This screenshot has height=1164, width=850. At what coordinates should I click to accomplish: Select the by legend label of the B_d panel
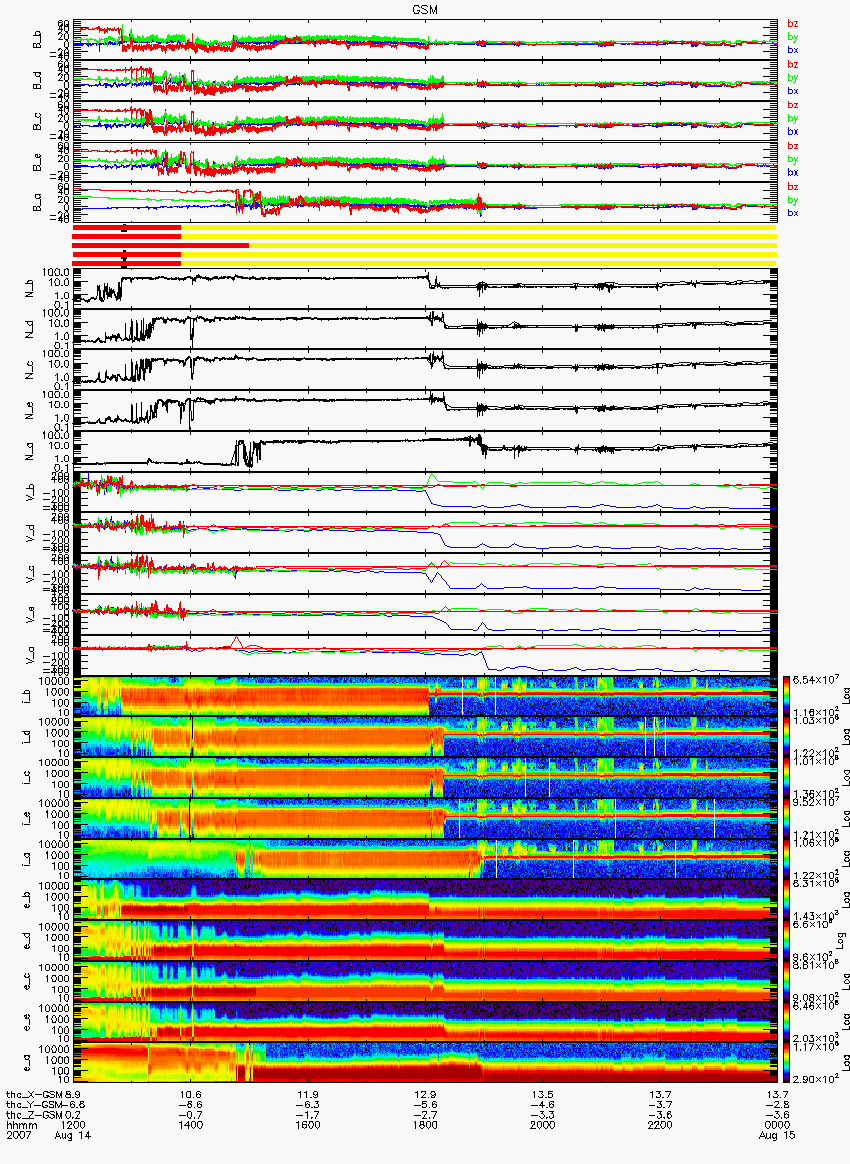(793, 77)
